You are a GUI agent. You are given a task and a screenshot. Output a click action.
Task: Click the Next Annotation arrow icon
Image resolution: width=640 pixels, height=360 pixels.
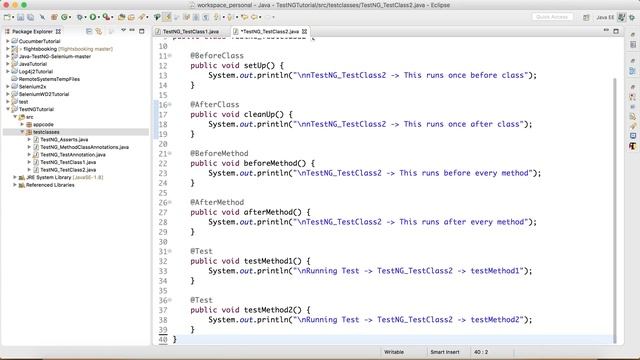pos(217,17)
